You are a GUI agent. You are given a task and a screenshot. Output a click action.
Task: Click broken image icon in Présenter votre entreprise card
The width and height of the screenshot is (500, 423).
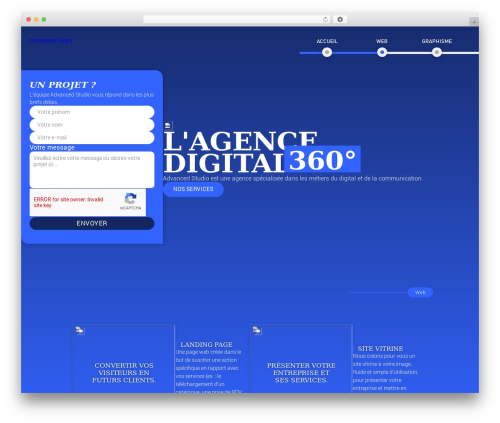tap(257, 330)
